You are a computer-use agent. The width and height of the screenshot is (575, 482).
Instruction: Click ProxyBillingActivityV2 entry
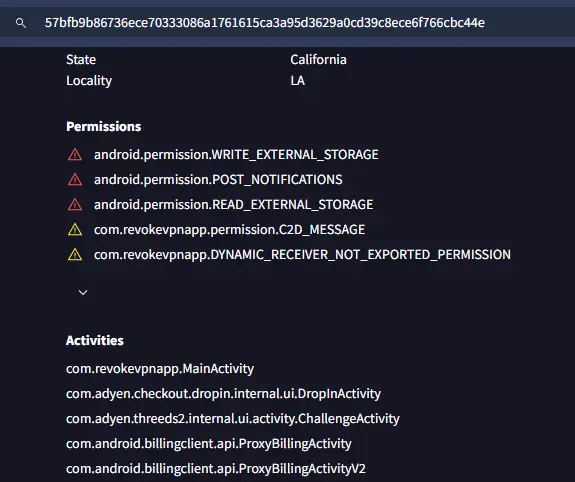click(x=216, y=468)
